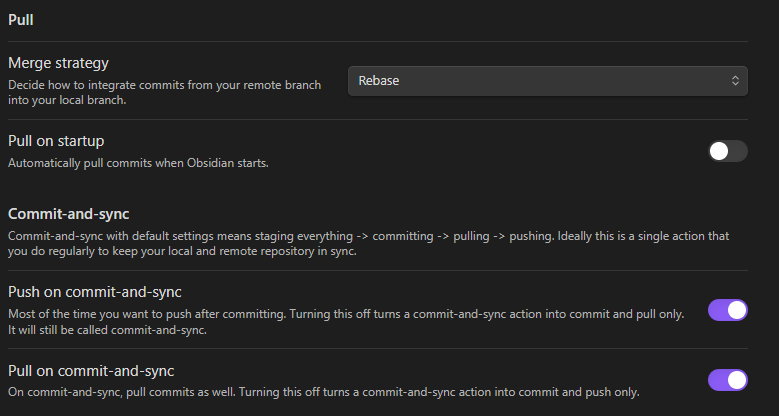Click the white knob of the Pull on startup switch
This screenshot has height=416, width=779.
pos(718,151)
